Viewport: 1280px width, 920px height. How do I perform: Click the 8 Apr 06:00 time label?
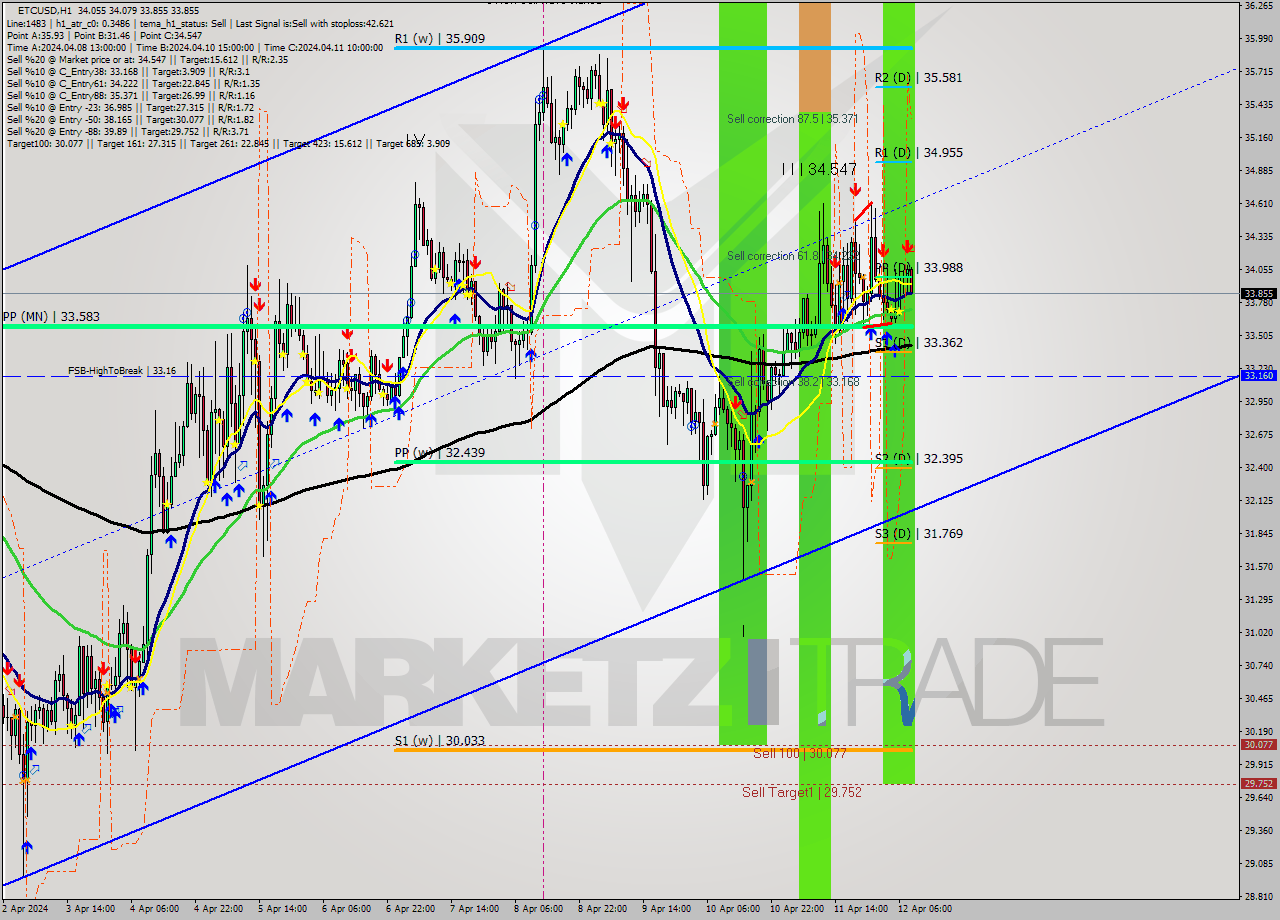pyautogui.click(x=539, y=909)
